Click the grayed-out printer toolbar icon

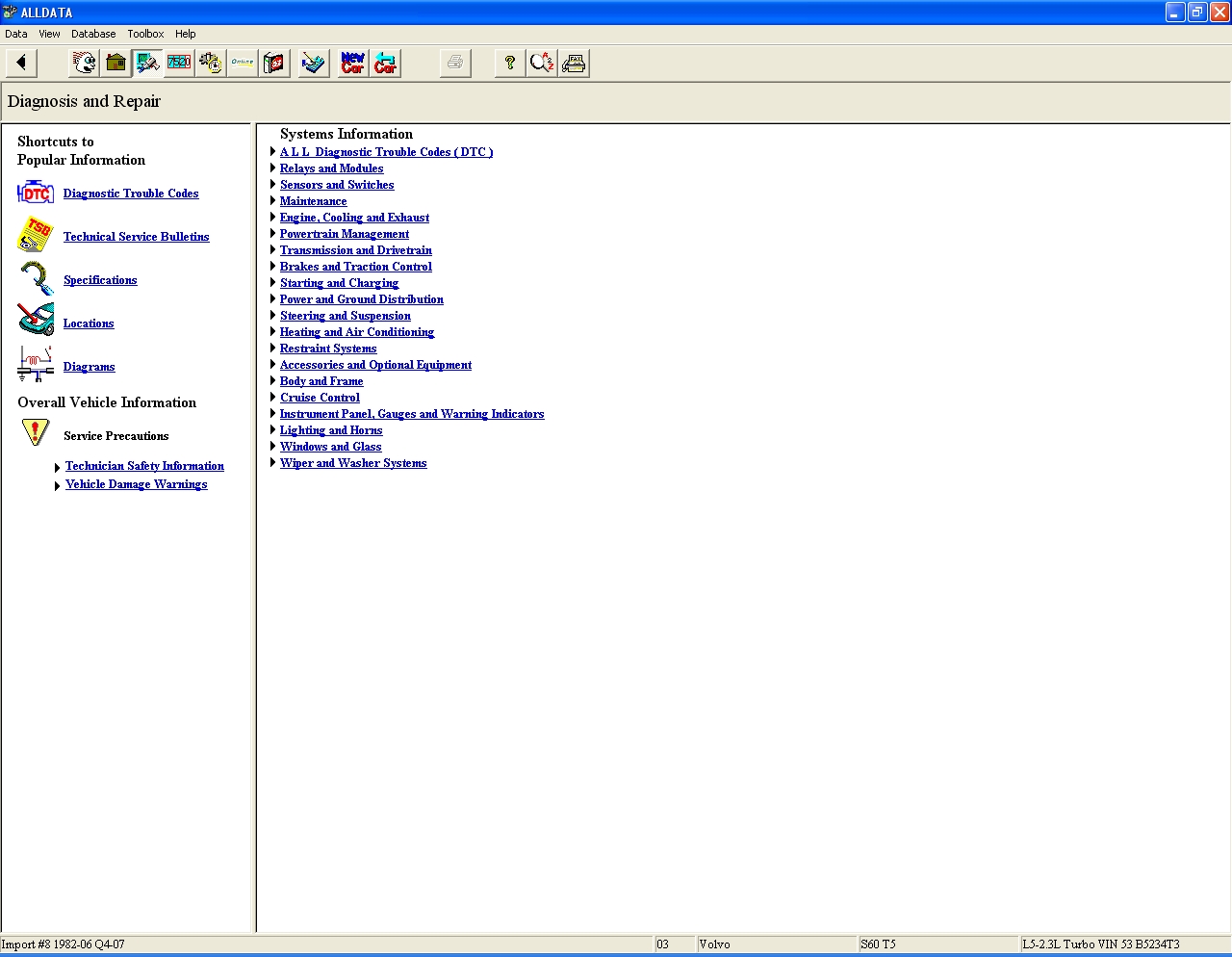click(x=455, y=64)
